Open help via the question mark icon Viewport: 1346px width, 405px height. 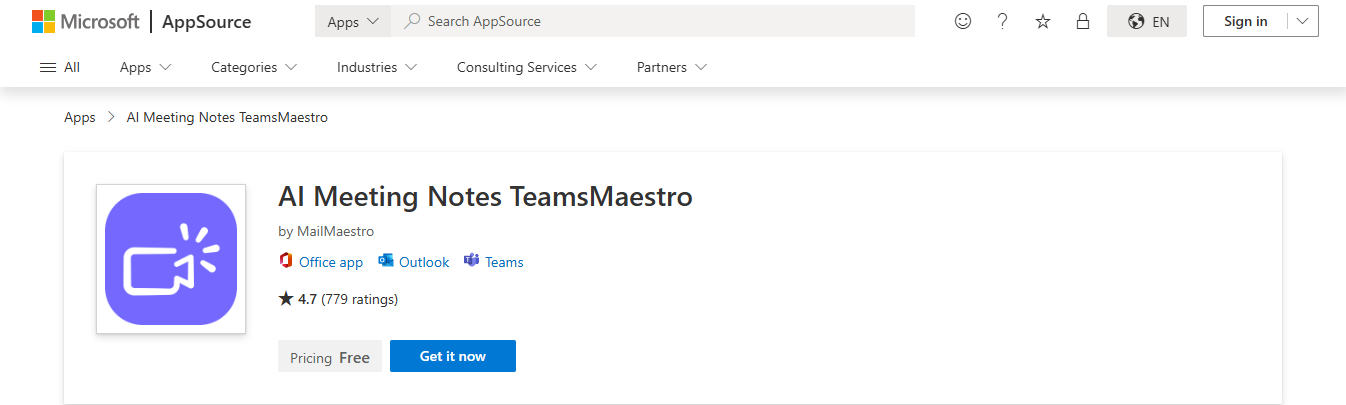1003,21
